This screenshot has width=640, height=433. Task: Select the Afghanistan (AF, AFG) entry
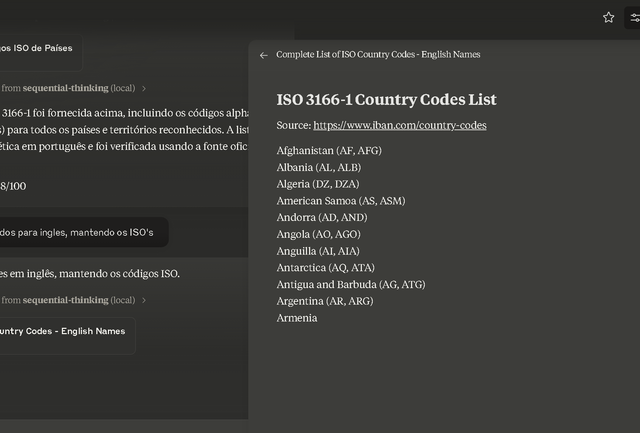coord(329,151)
